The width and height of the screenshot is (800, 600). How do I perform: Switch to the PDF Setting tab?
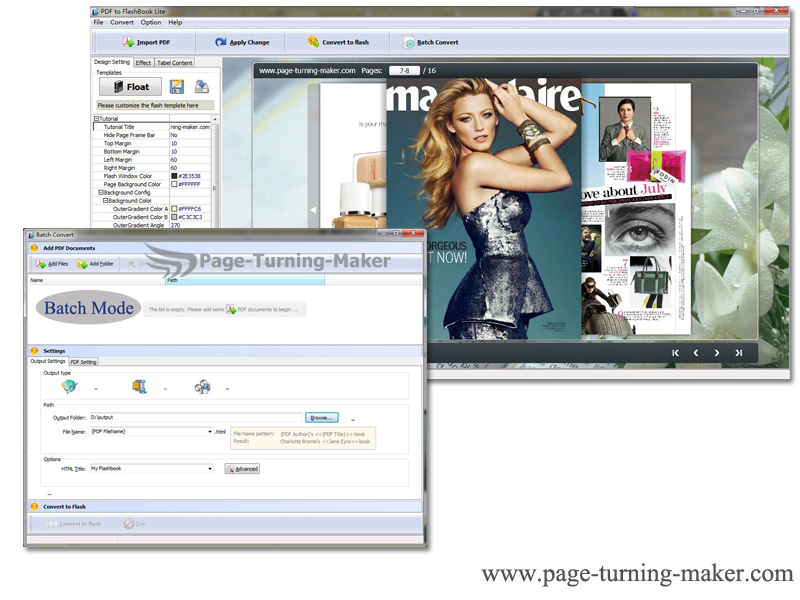pos(83,362)
